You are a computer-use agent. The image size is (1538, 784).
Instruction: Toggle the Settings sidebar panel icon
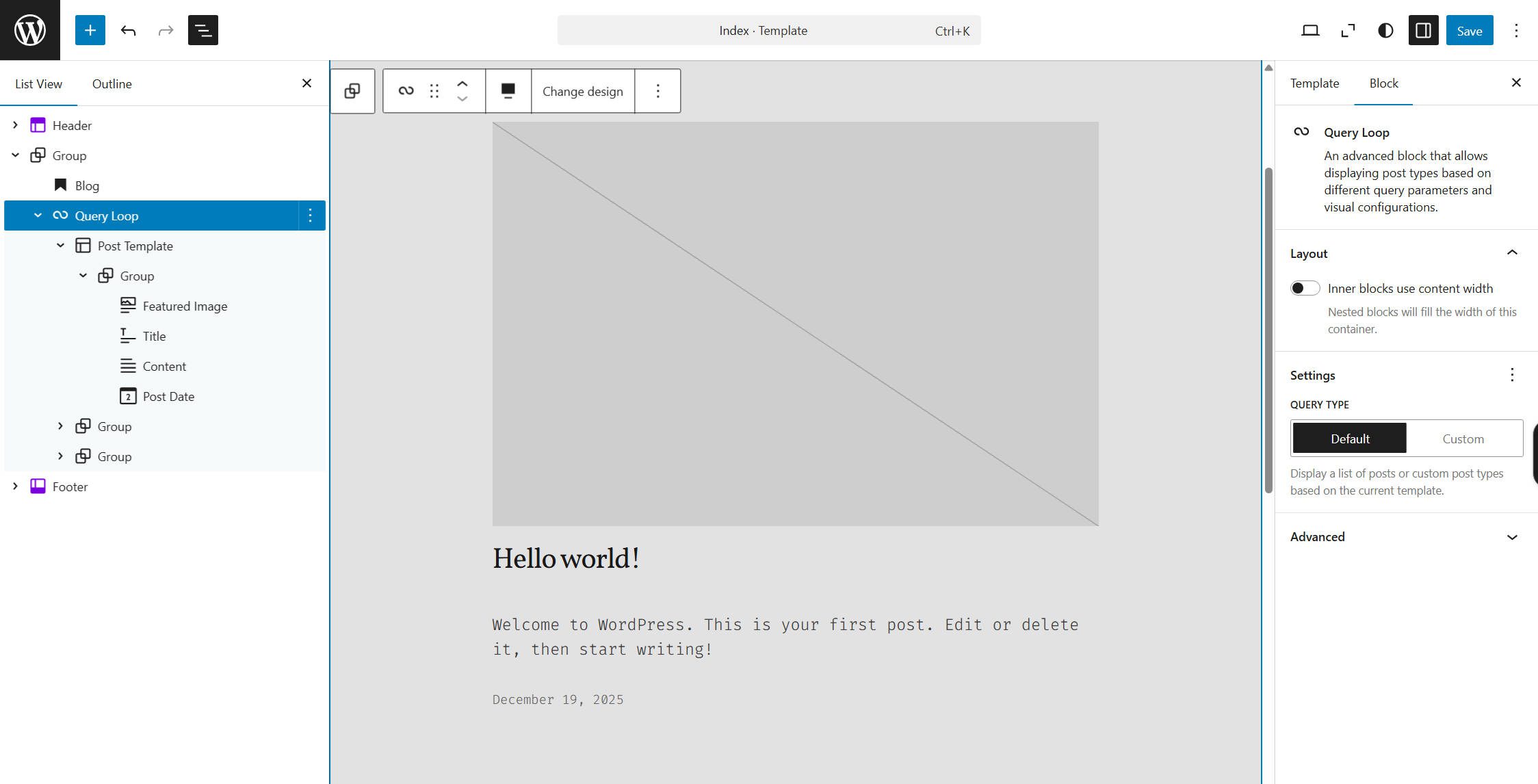[1424, 30]
